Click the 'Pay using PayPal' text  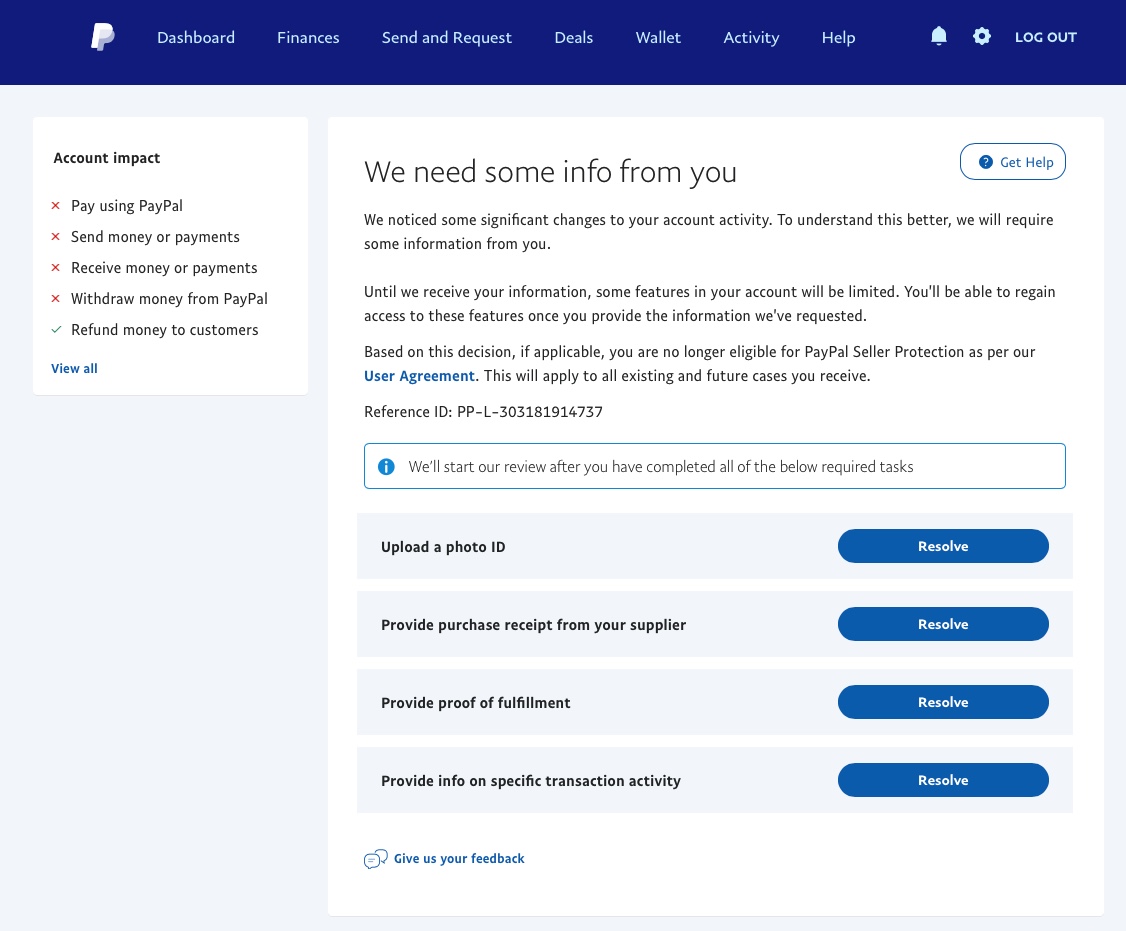coord(127,206)
